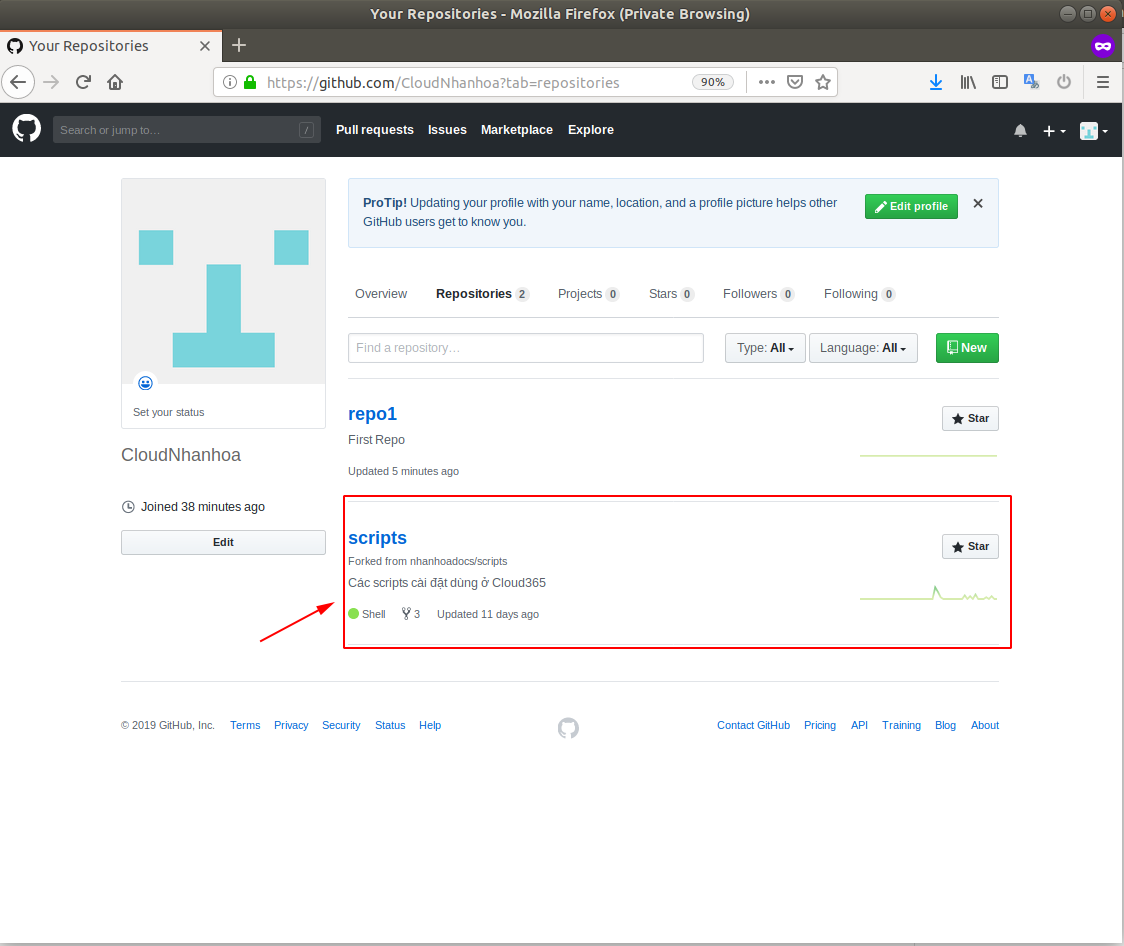Image resolution: width=1124 pixels, height=946 pixels.
Task: Click the 90% zoom level indicator
Action: (713, 82)
